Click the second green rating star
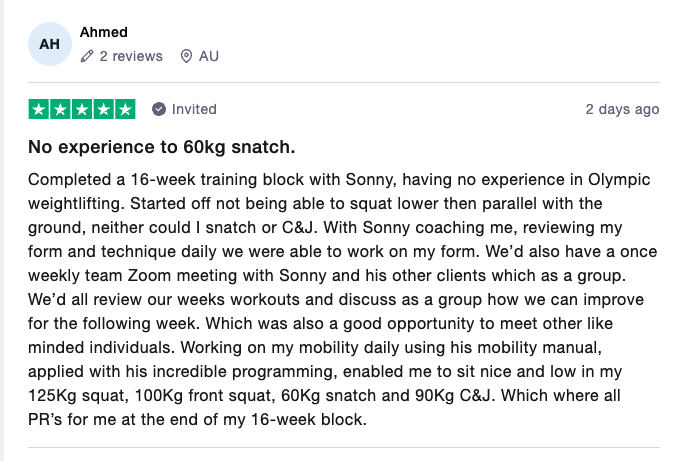This screenshot has height=461, width=681. (60, 109)
